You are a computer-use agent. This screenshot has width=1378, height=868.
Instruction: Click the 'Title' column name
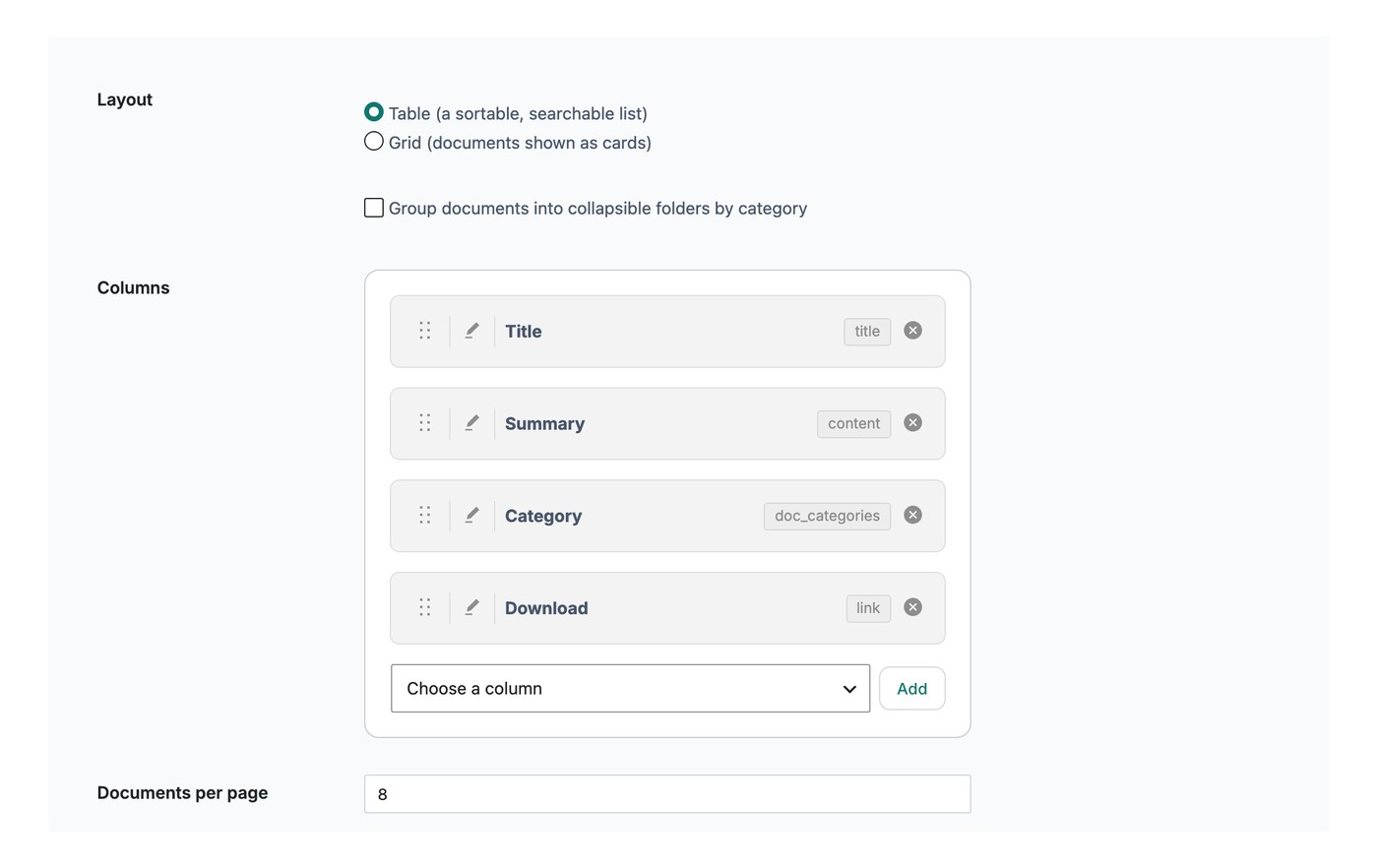[x=524, y=332]
